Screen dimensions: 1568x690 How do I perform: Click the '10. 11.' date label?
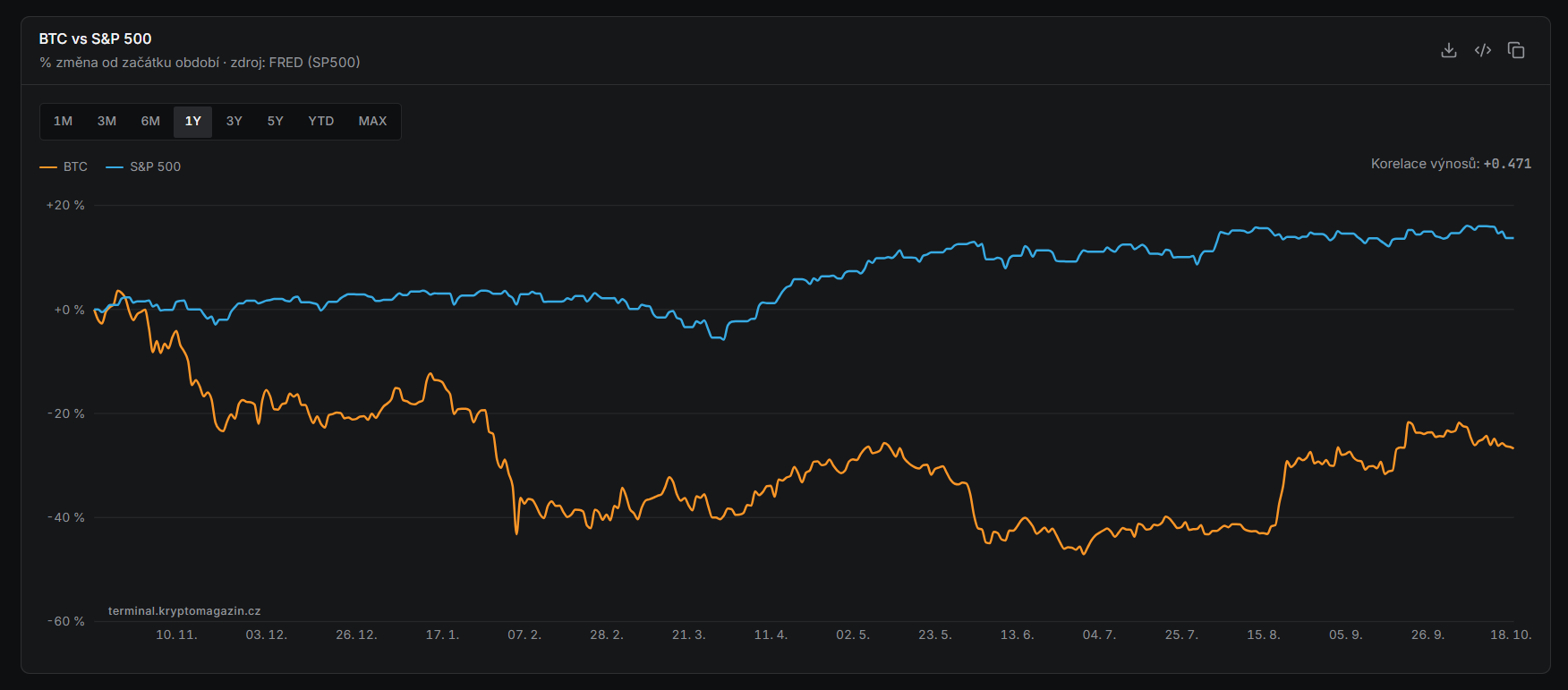point(176,635)
